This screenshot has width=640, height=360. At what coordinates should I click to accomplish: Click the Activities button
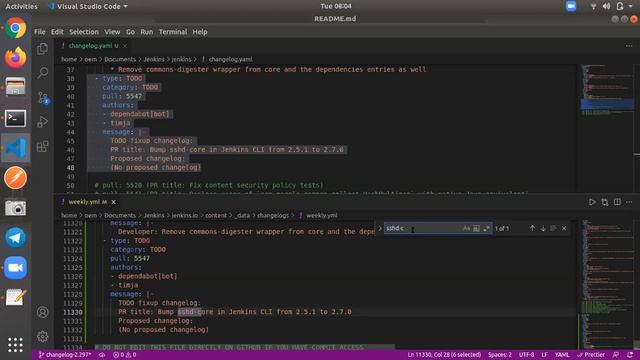coord(21,6)
